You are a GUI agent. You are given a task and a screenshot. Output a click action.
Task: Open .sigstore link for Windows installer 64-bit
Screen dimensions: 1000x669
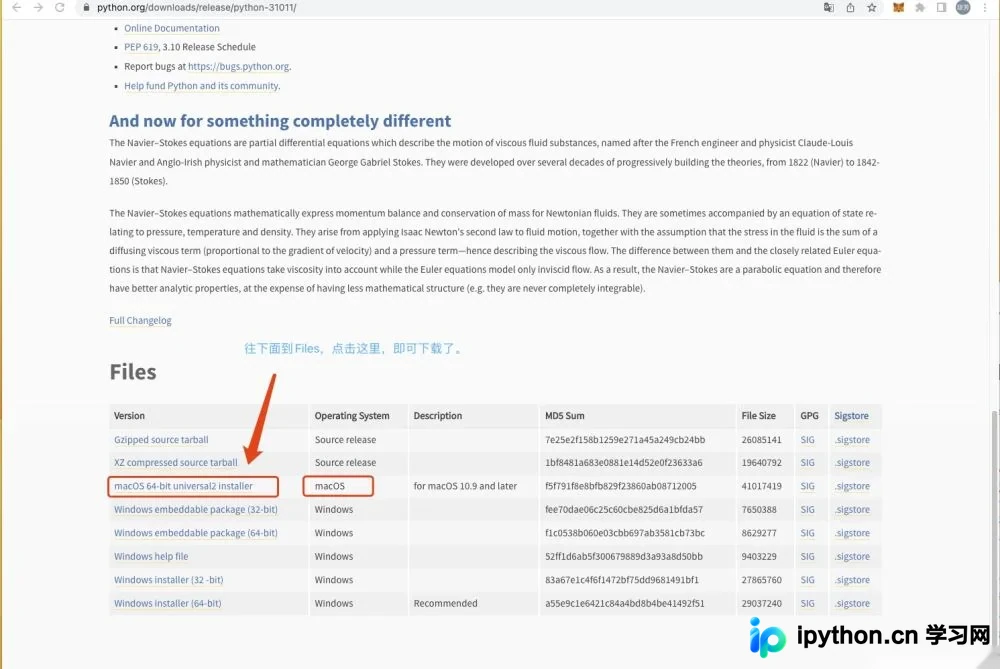click(x=852, y=603)
